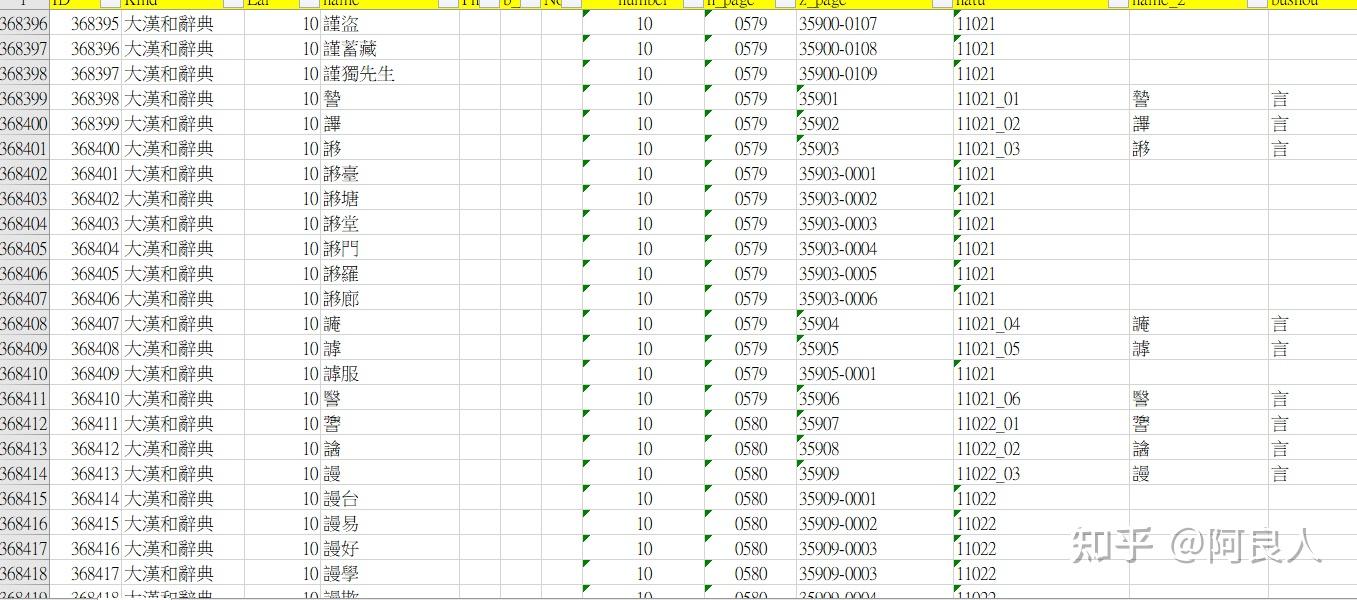This screenshot has height=600, width=1357.
Task: Select the name cell 謼服
Action: pos(390,374)
